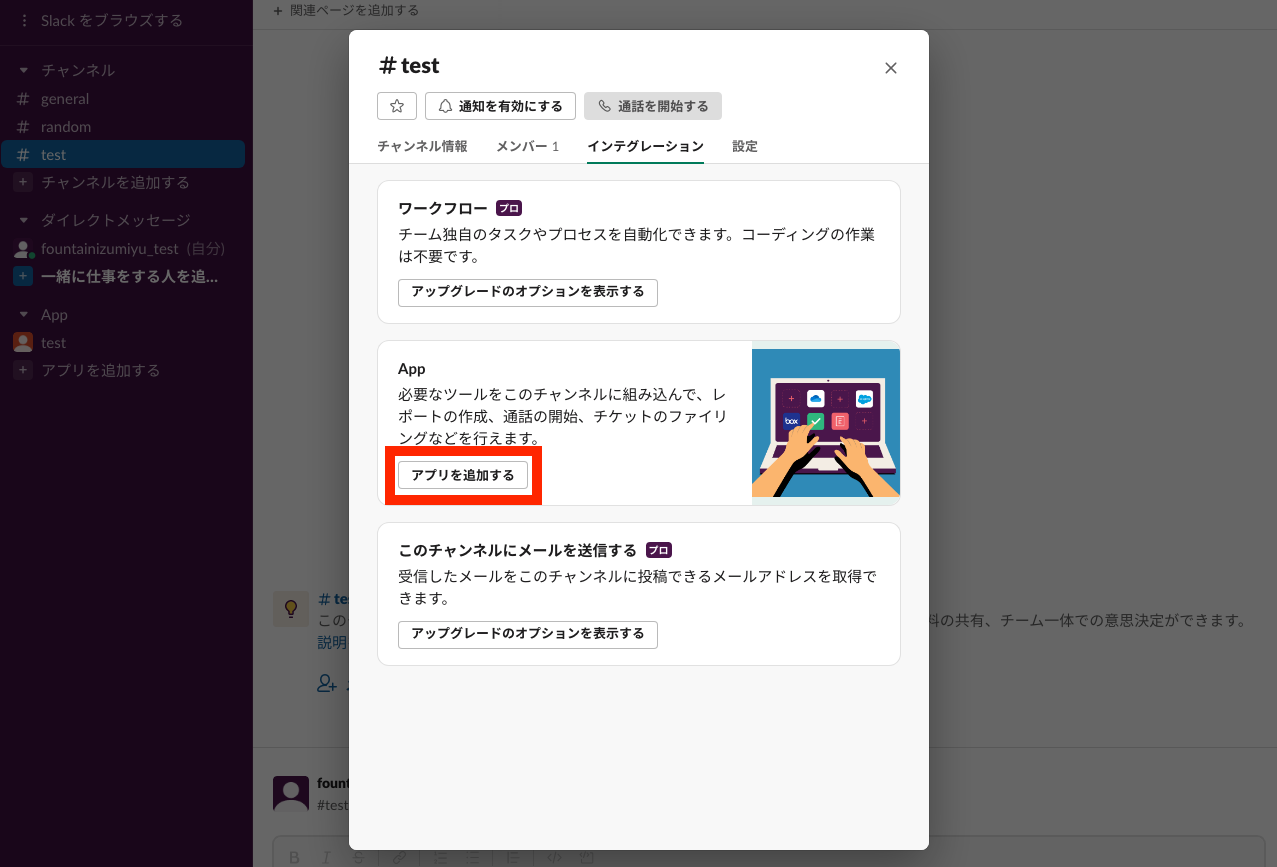This screenshot has width=1277, height=867.
Task: Click plus icon beside チャンネルを追加する
Action: click(x=23, y=183)
